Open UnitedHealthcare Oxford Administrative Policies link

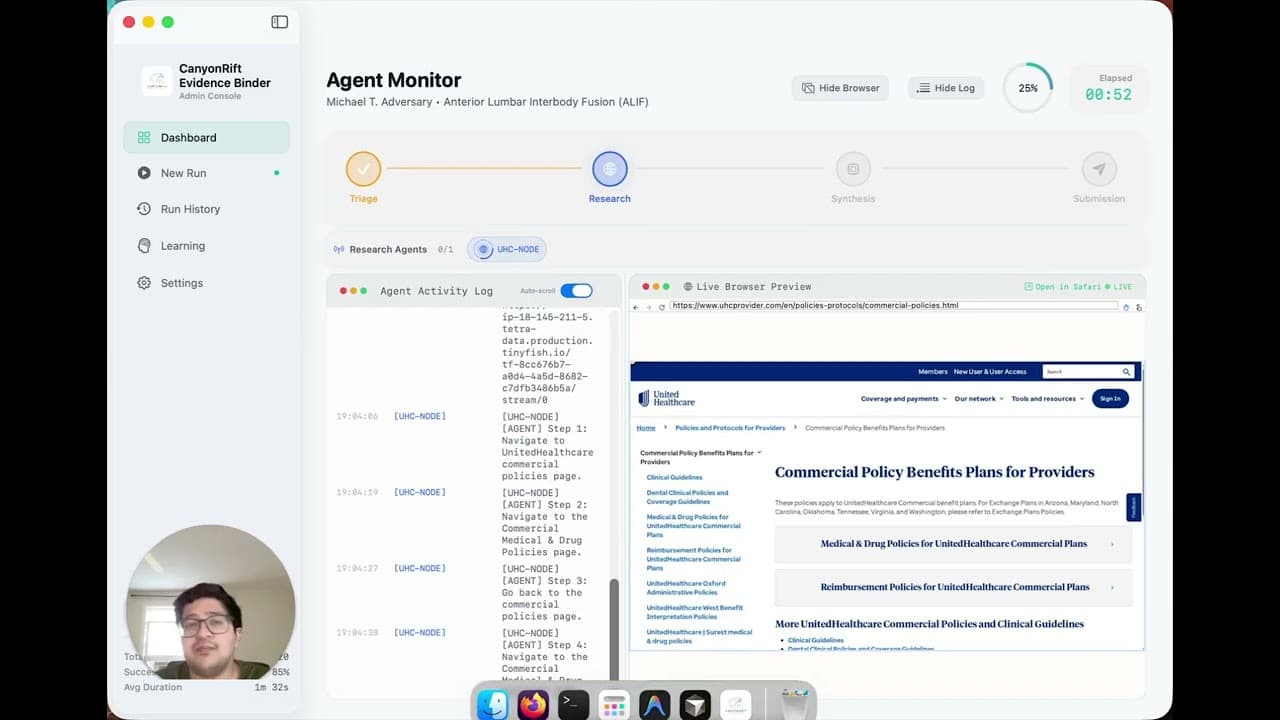coord(686,588)
